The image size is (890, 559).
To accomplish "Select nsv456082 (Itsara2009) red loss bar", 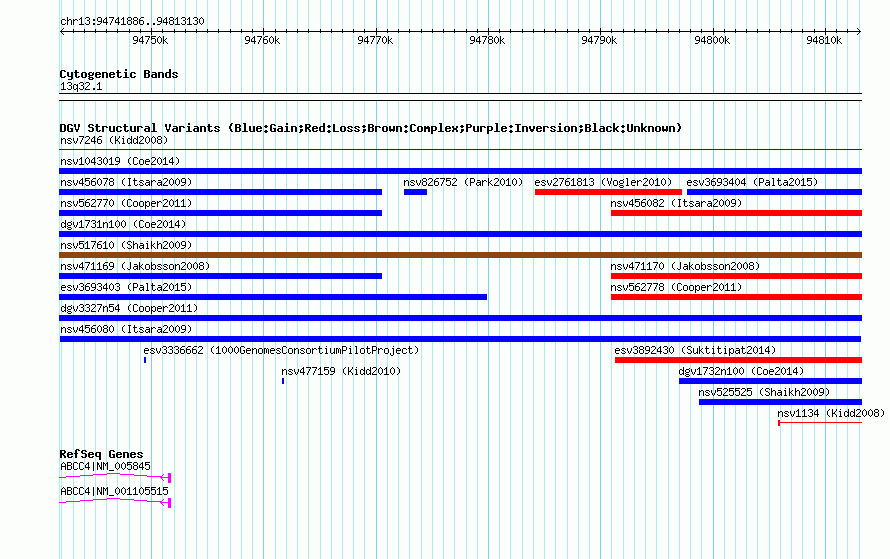I will [x=736, y=213].
